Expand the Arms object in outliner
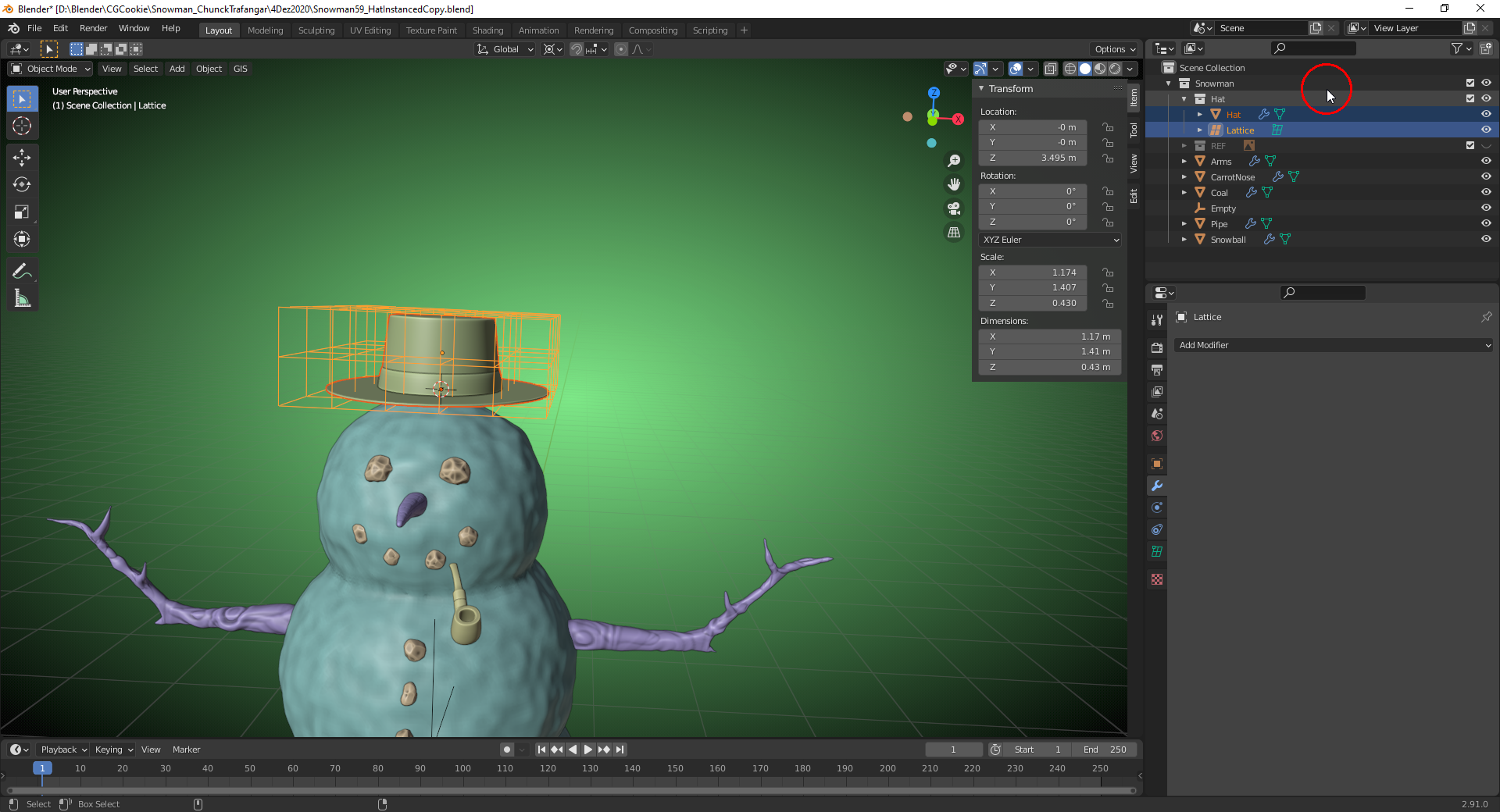 1184,162
